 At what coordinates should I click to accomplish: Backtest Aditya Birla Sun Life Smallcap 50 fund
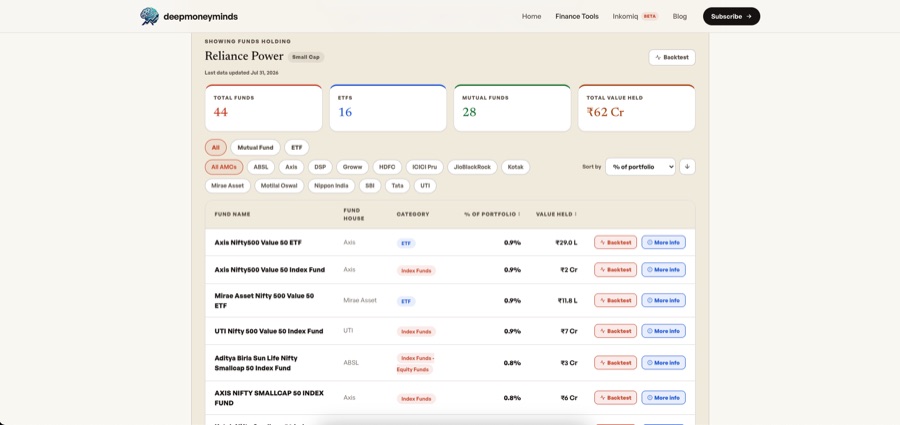615,362
